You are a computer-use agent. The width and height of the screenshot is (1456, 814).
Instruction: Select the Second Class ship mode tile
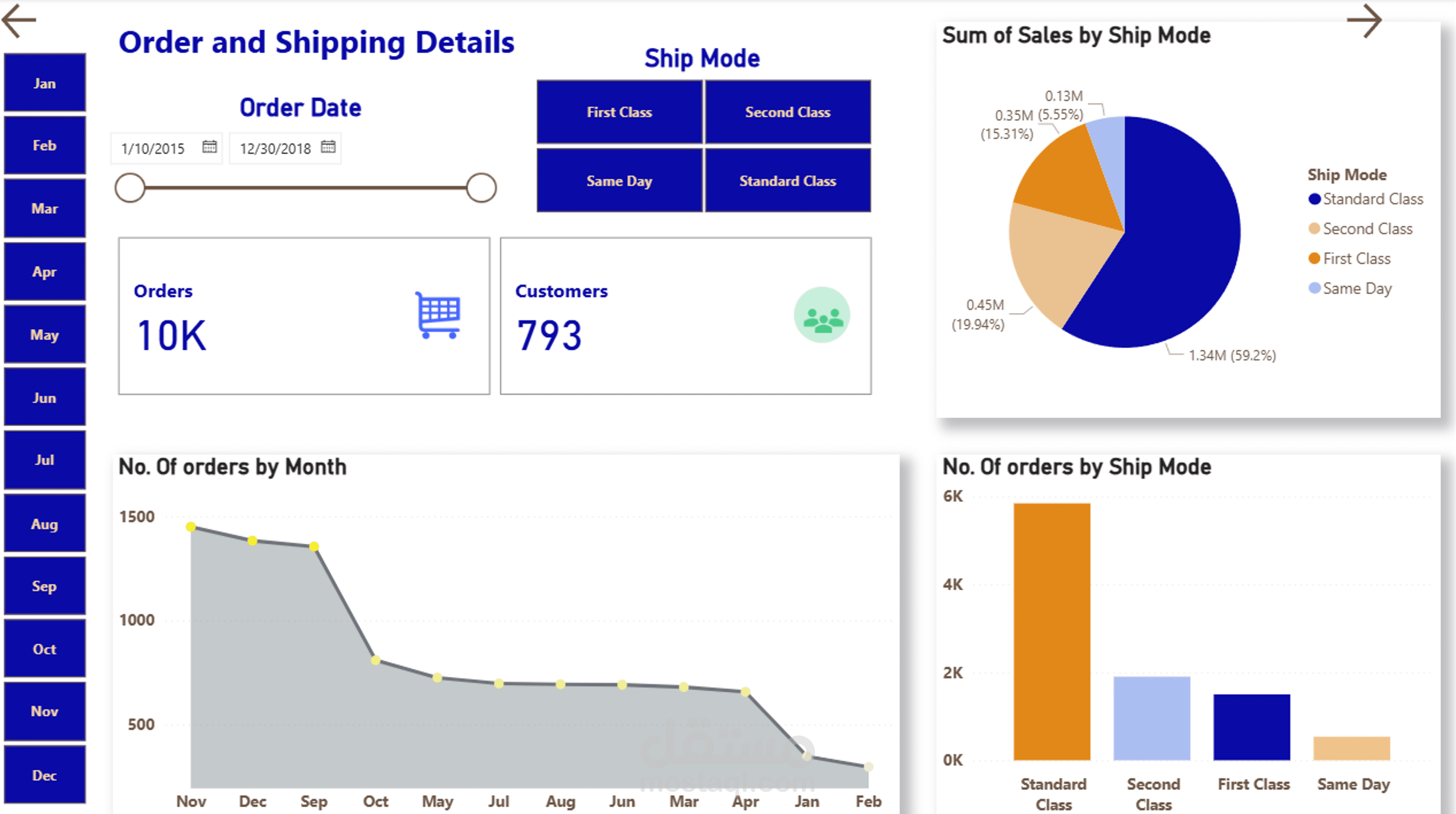pyautogui.click(x=787, y=112)
